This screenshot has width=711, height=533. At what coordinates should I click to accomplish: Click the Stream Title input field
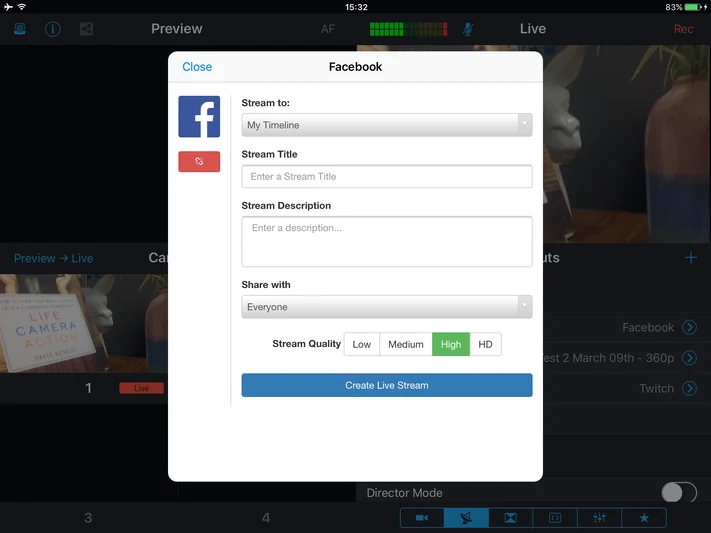click(x=387, y=176)
